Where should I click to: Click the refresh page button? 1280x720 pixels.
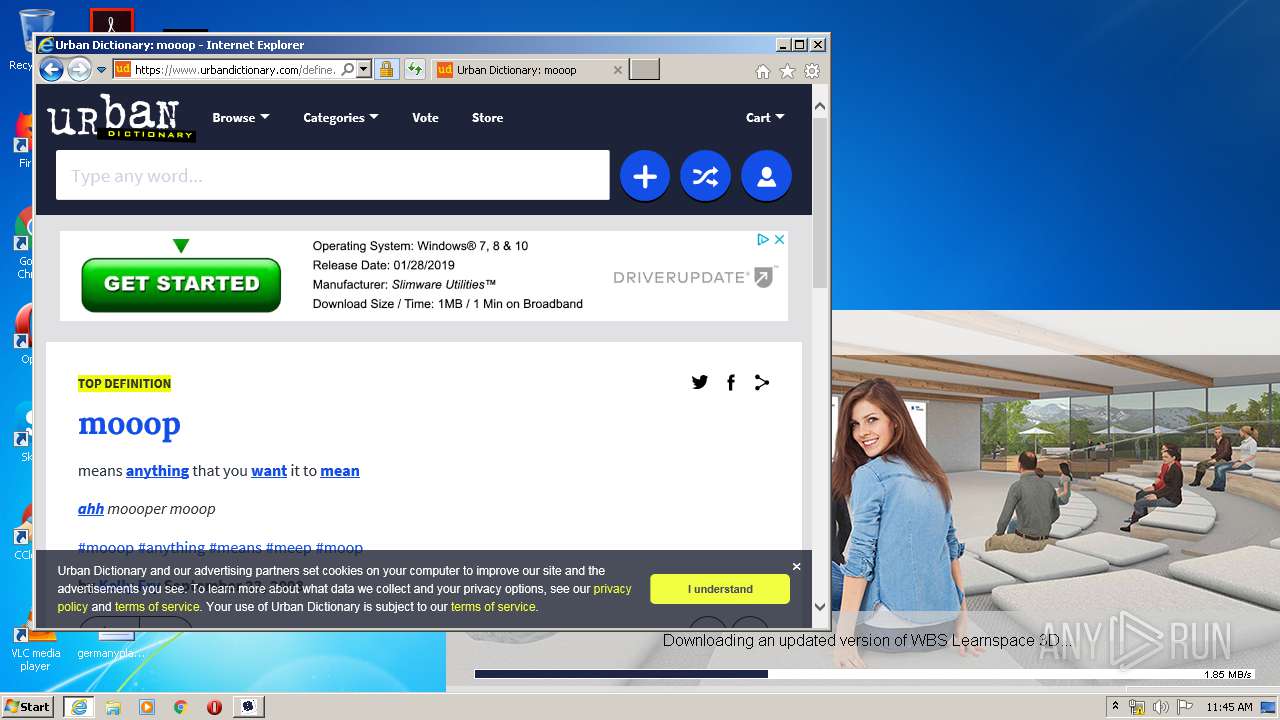point(414,70)
